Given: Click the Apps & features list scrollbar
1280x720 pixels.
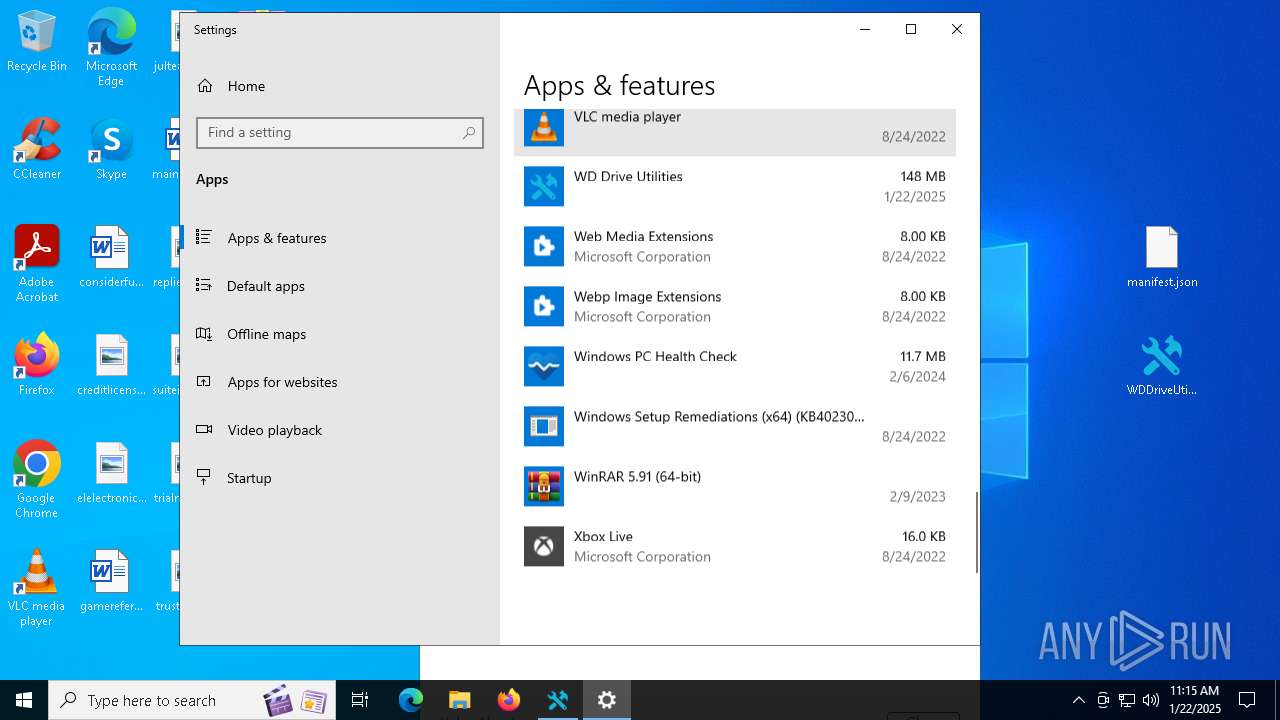Looking at the screenshot, I should 977,532.
